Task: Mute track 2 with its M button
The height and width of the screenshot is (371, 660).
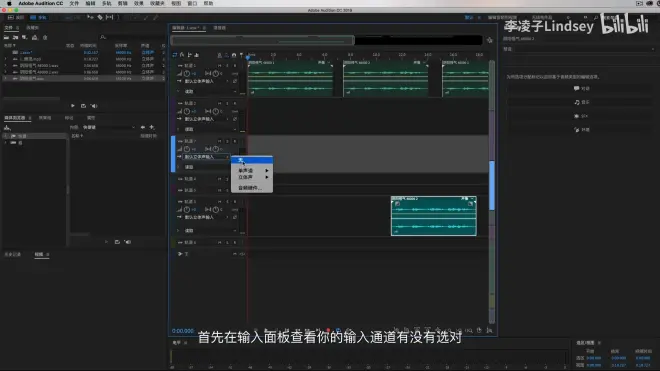Action: tap(220, 103)
